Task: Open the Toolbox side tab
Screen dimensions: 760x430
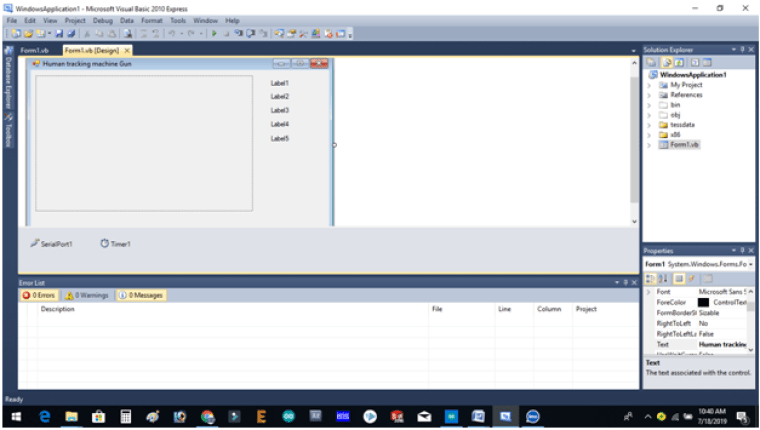Action: pos(8,130)
